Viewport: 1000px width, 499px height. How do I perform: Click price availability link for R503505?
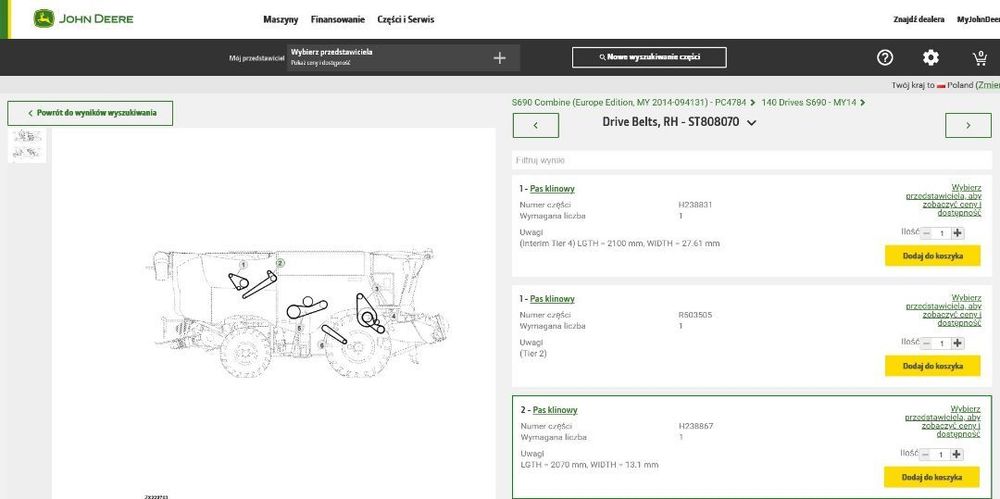[x=943, y=310]
